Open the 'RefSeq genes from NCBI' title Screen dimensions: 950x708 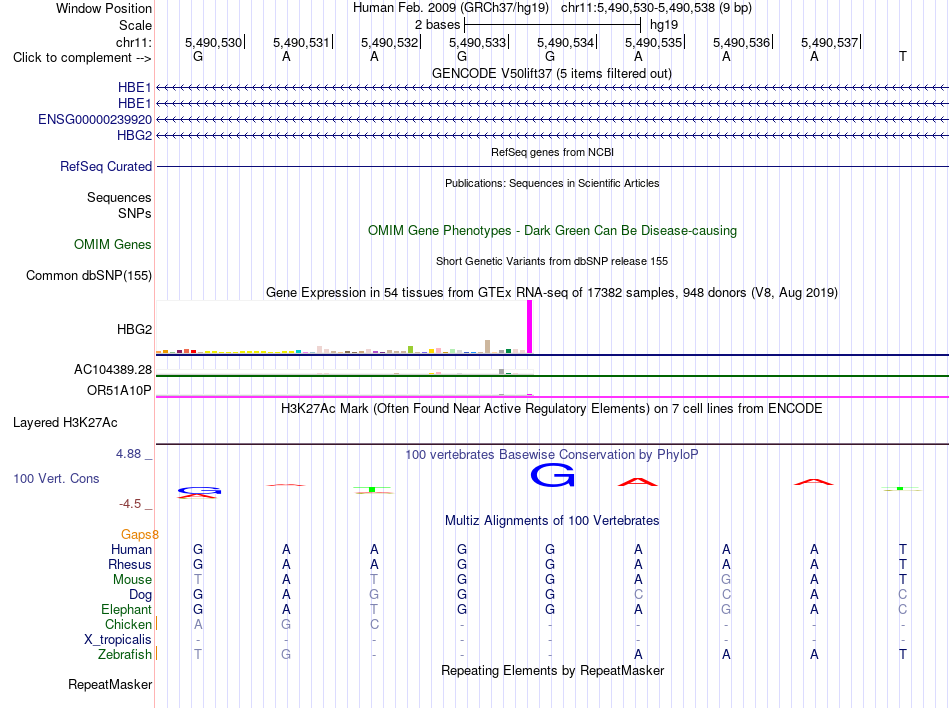[x=552, y=152]
